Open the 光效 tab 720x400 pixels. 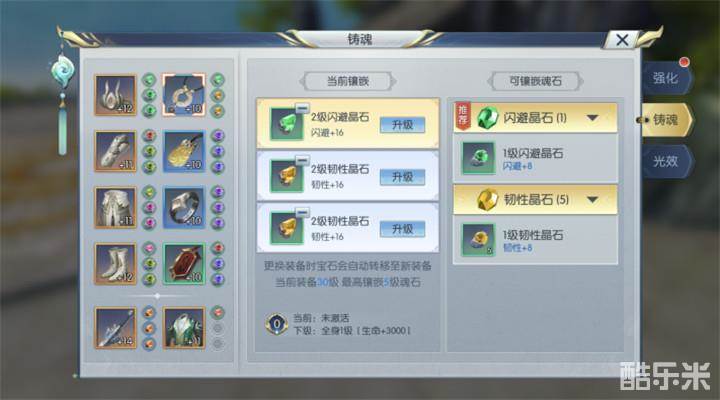(x=666, y=161)
